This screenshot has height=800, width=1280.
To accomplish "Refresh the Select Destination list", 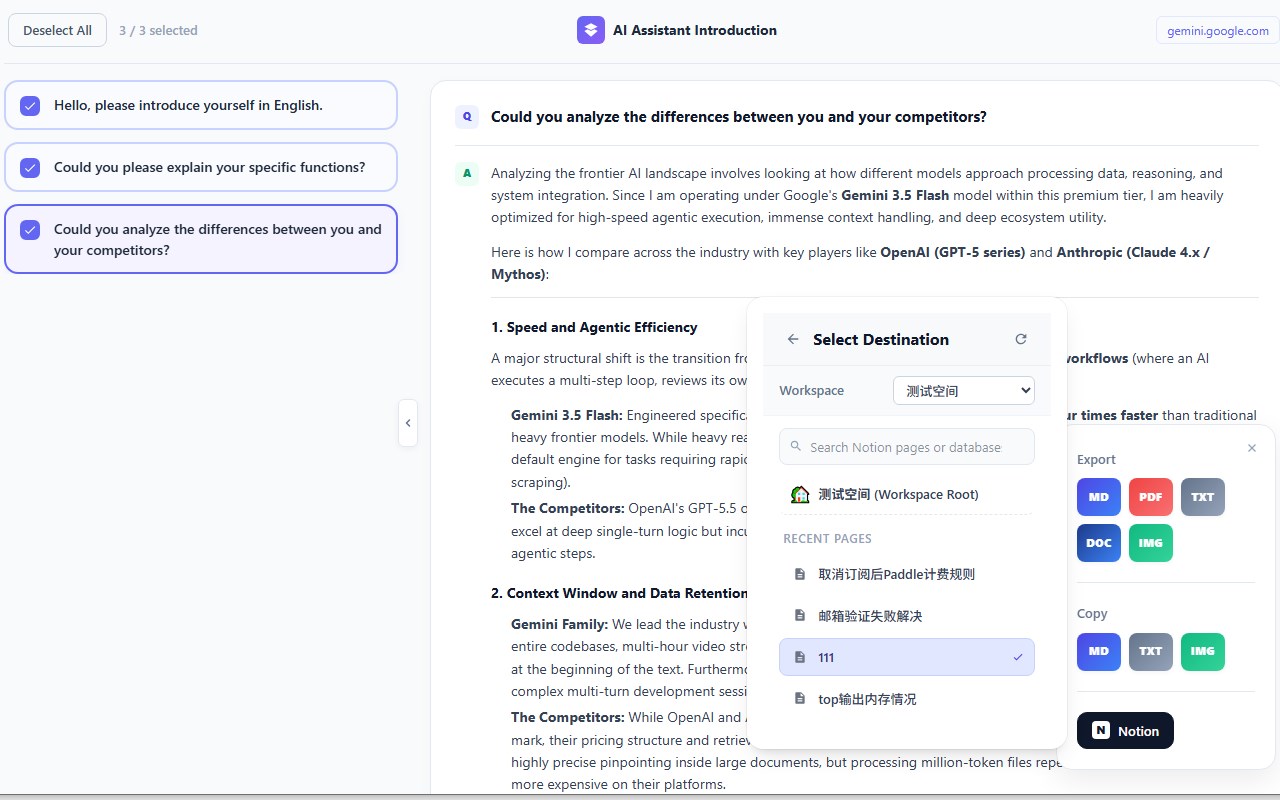I will click(1021, 339).
